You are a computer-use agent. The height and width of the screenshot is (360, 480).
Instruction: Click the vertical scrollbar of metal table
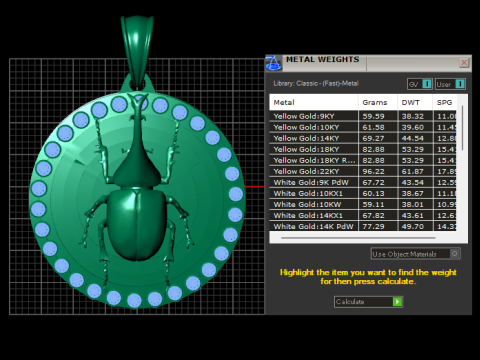pyautogui.click(x=462, y=128)
